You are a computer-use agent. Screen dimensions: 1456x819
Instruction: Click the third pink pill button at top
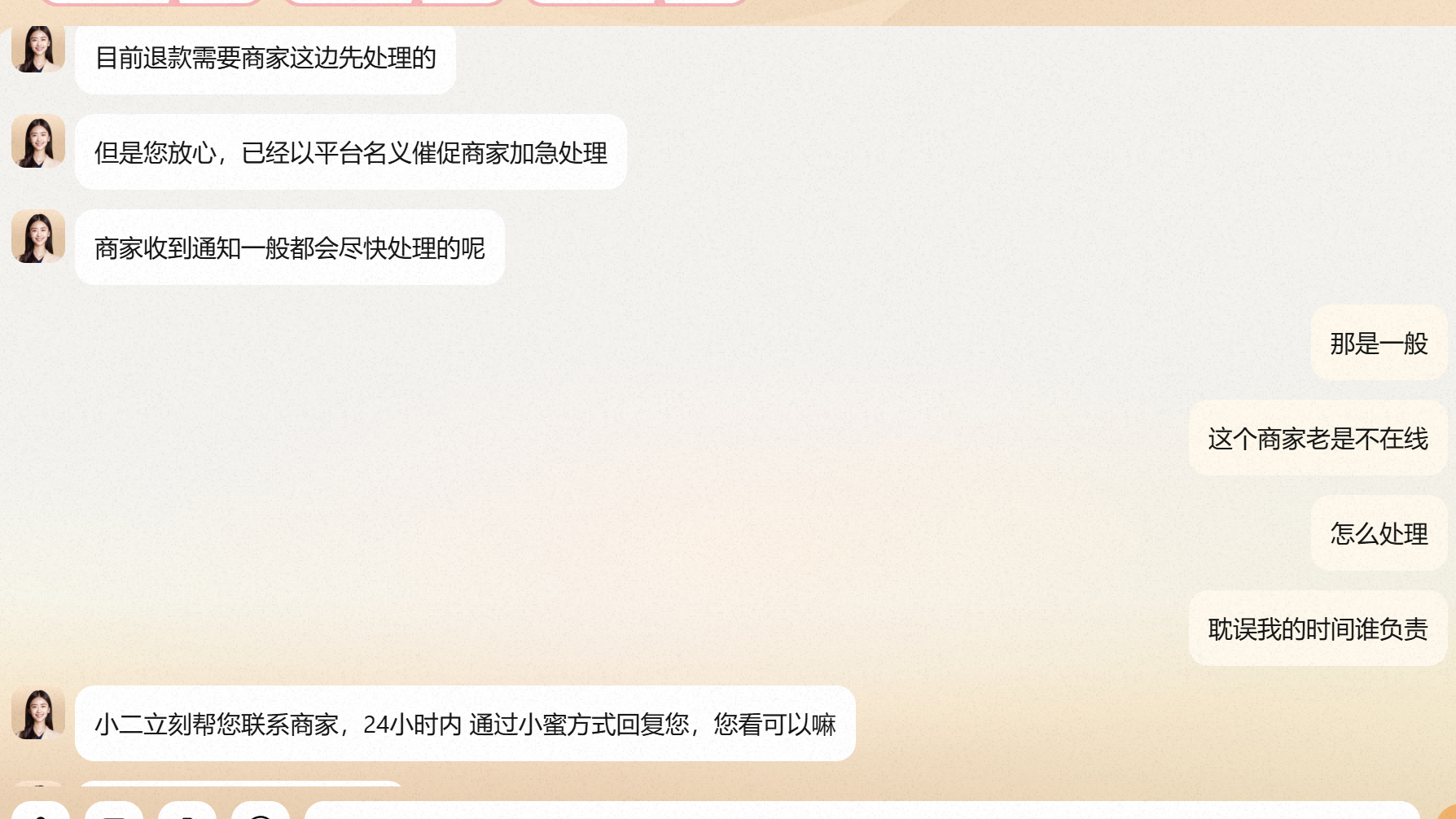pos(637,2)
